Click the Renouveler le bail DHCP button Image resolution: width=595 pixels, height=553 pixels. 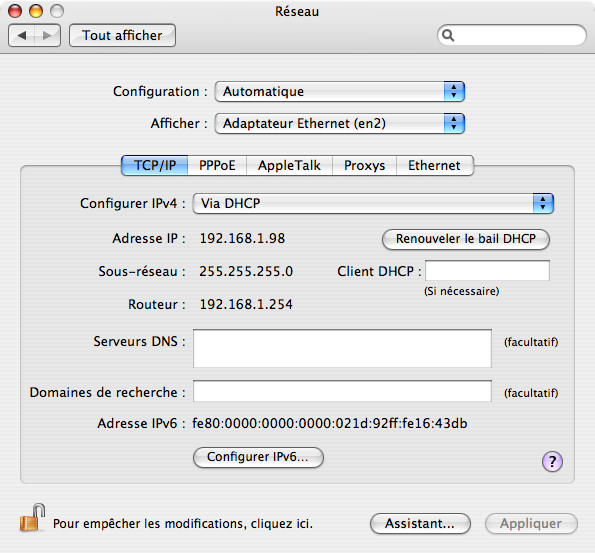coord(466,239)
